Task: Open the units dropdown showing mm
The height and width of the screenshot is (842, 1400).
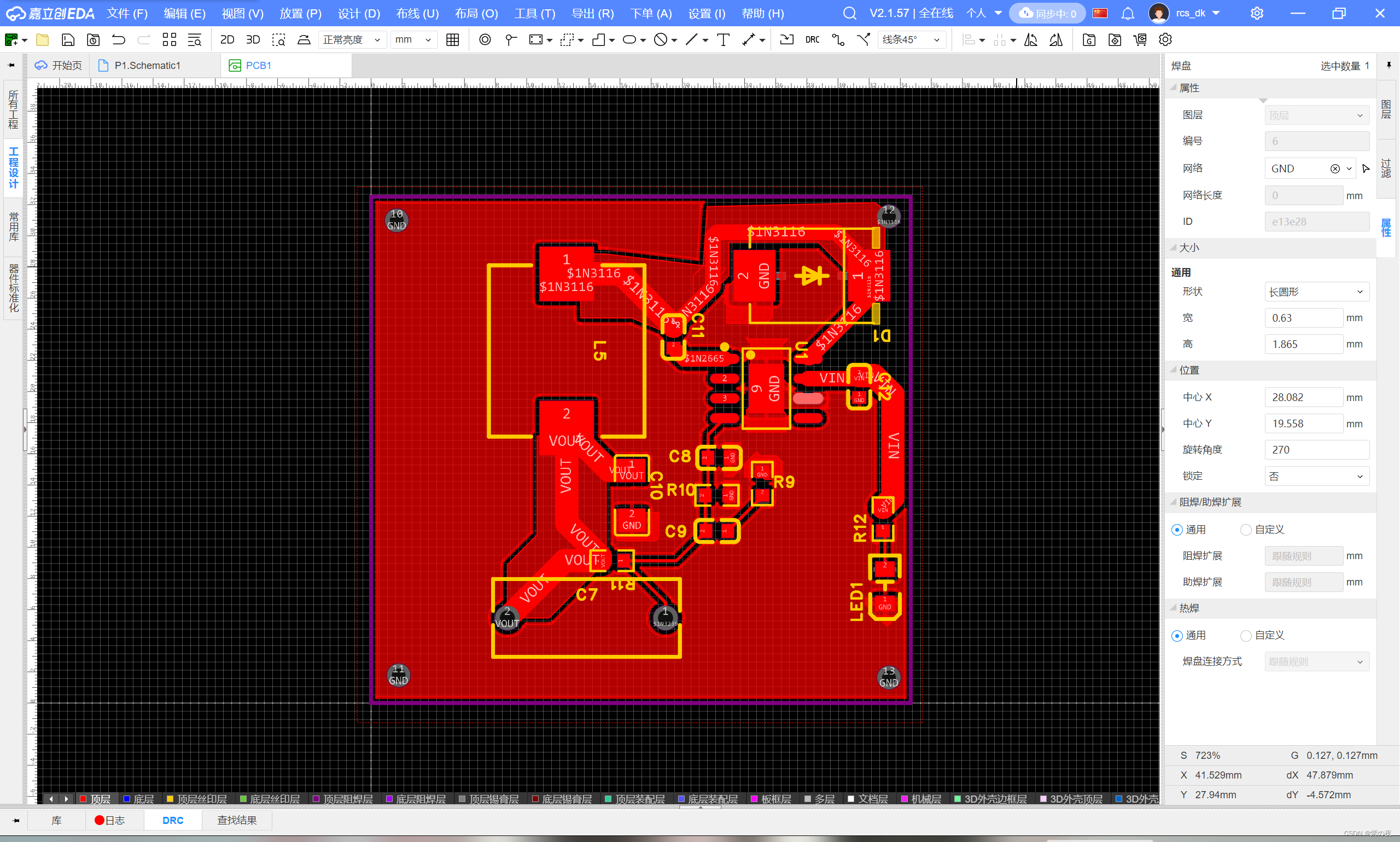Action: point(413,40)
